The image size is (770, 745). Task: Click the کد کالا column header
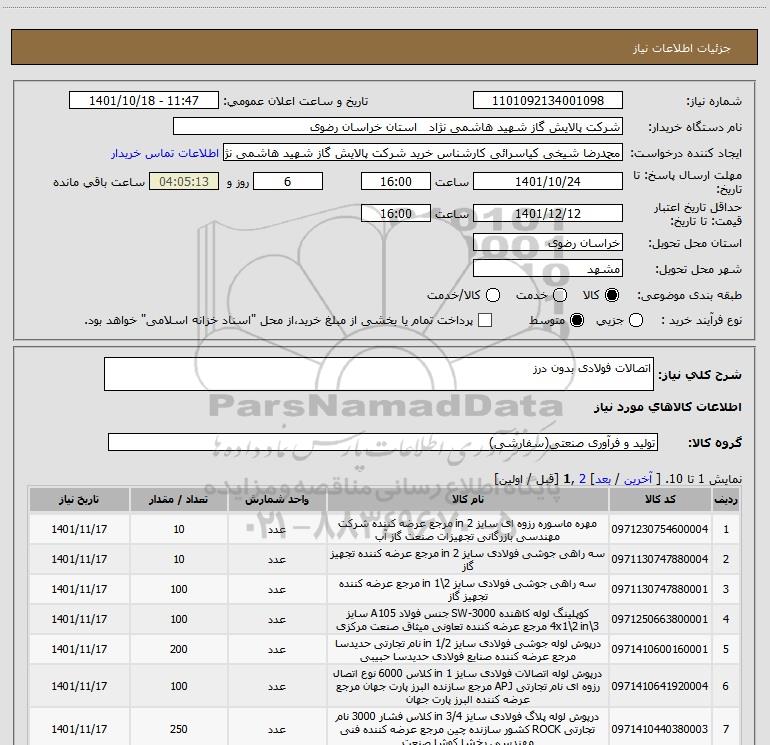(660, 499)
